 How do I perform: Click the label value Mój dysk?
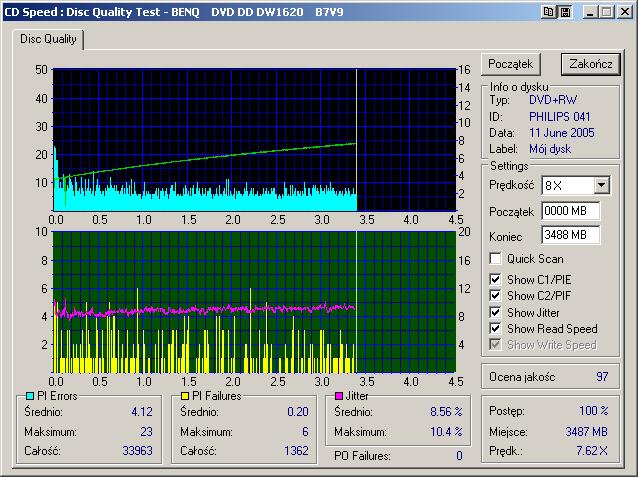[x=550, y=149]
